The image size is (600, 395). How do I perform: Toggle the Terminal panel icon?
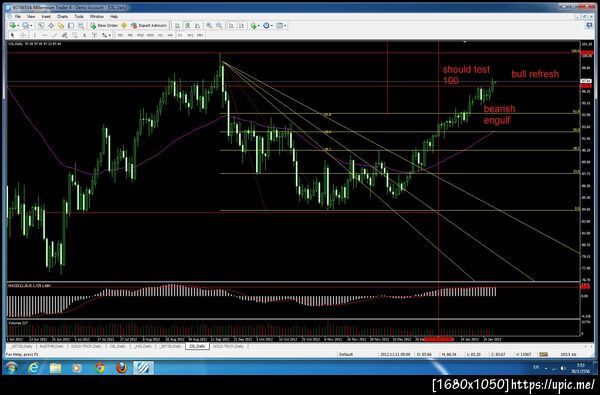point(71,26)
